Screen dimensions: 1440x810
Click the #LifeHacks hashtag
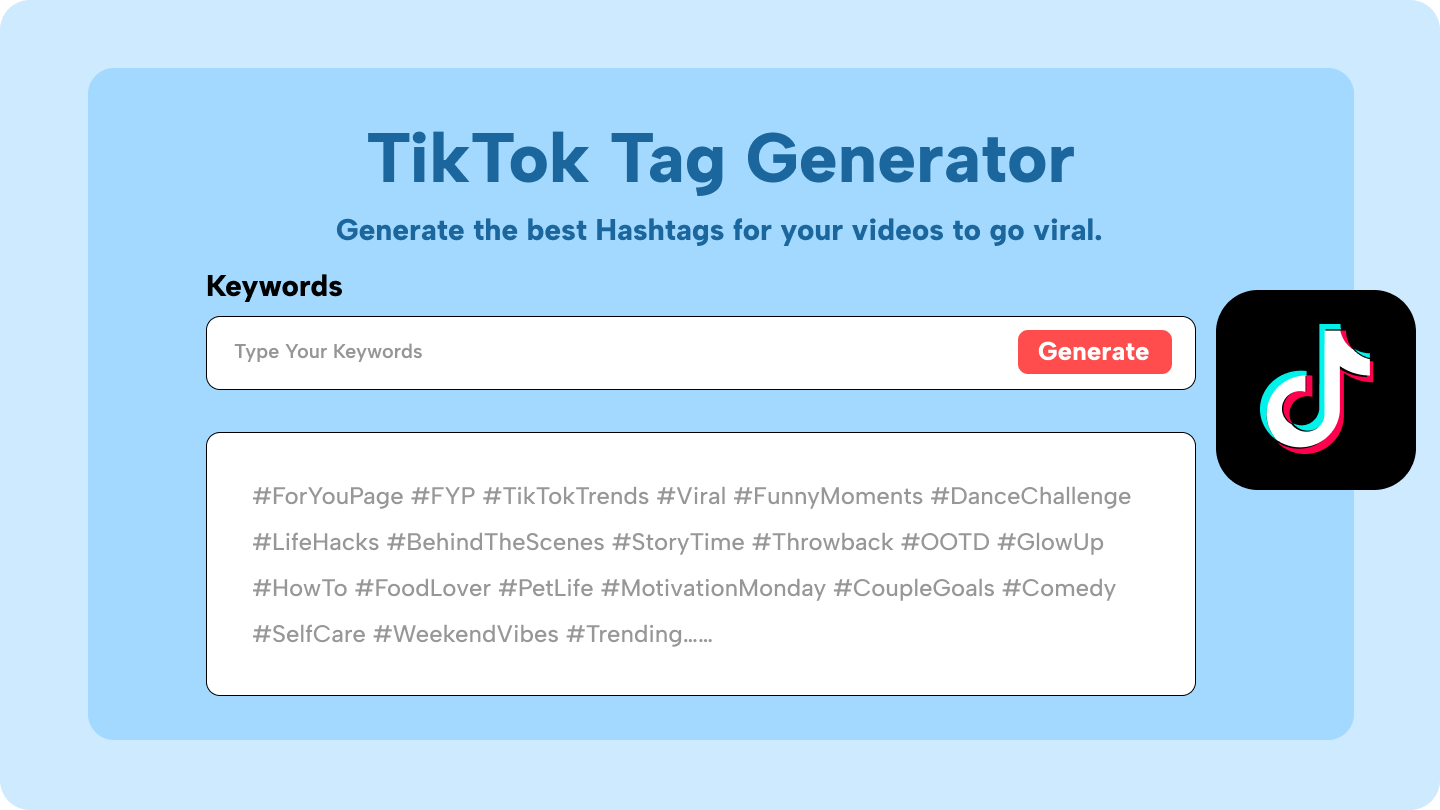pyautogui.click(x=316, y=543)
